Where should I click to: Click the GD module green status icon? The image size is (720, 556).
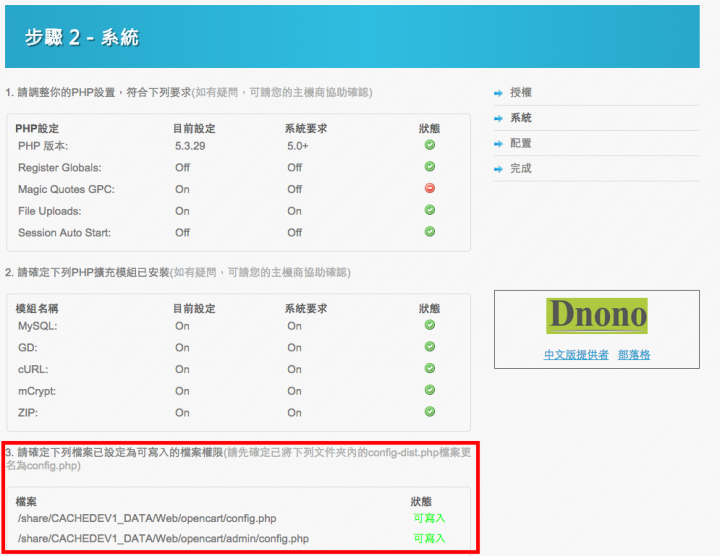pyautogui.click(x=429, y=347)
